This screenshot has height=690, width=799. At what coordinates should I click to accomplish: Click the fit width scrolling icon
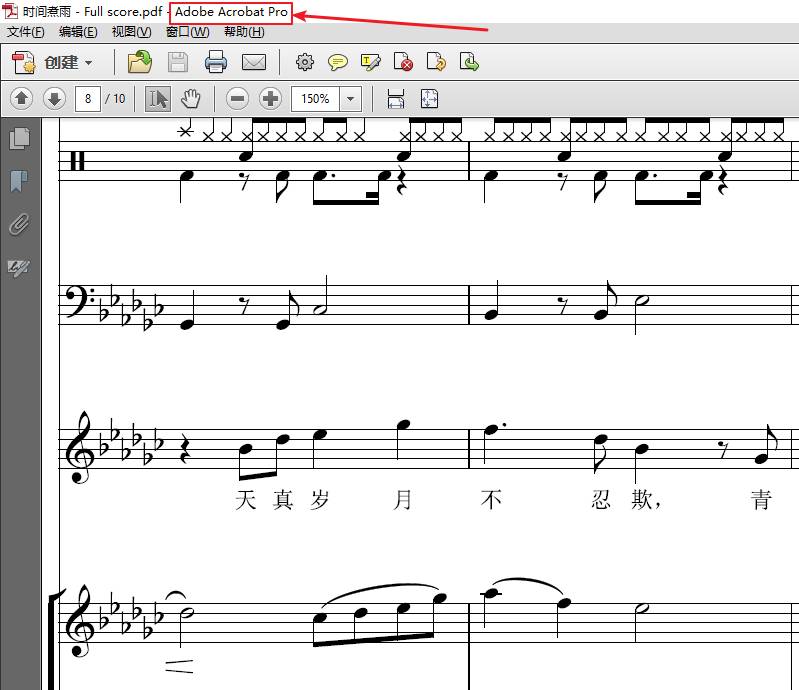395,98
